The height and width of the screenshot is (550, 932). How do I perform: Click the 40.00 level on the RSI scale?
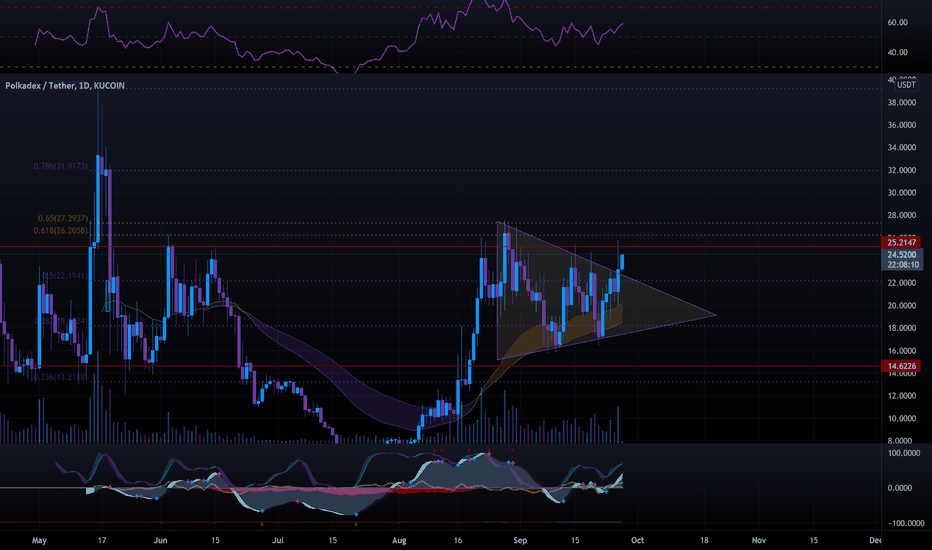(x=898, y=52)
